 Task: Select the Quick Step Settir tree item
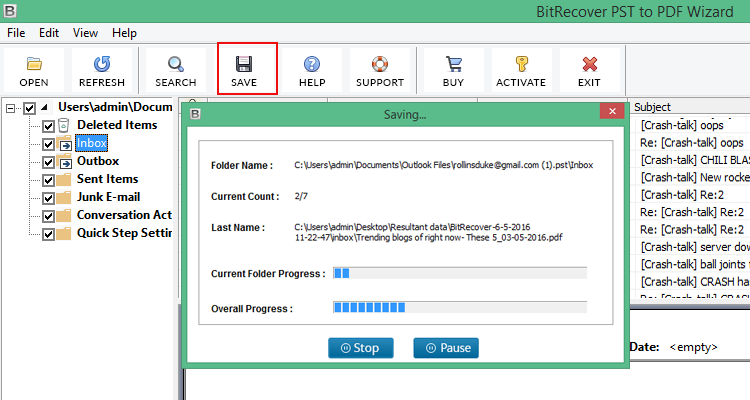click(x=124, y=233)
